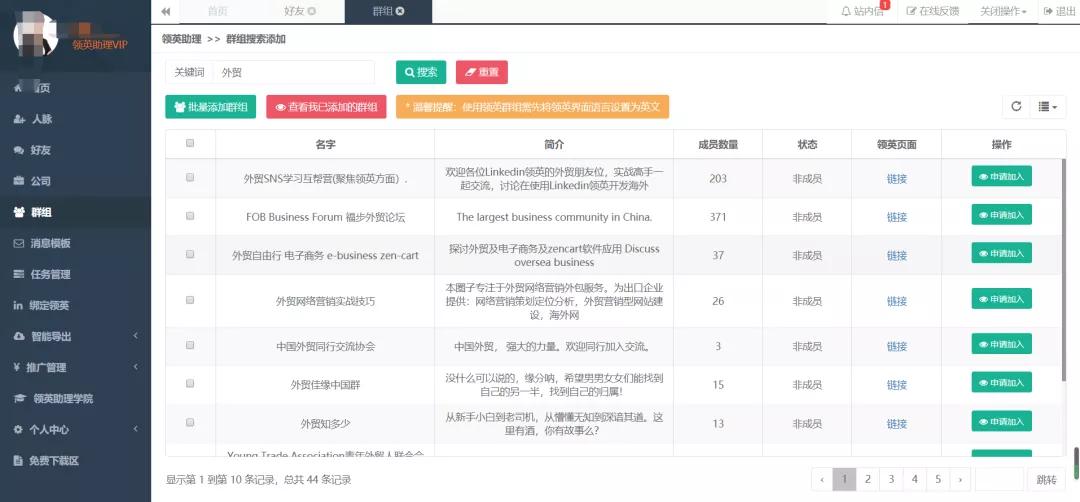Check the 外贸知多少 row checkbox
This screenshot has width=1080, height=502.
click(x=190, y=422)
